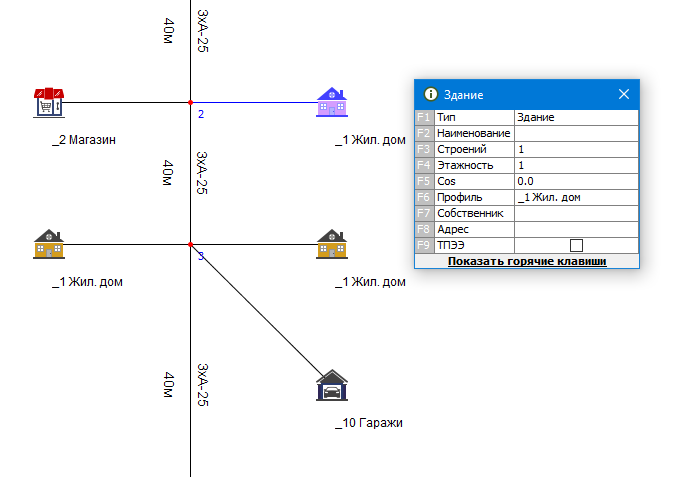Click the info icon in the Здание title bar
Viewport: 686px width, 477px height.
point(430,94)
